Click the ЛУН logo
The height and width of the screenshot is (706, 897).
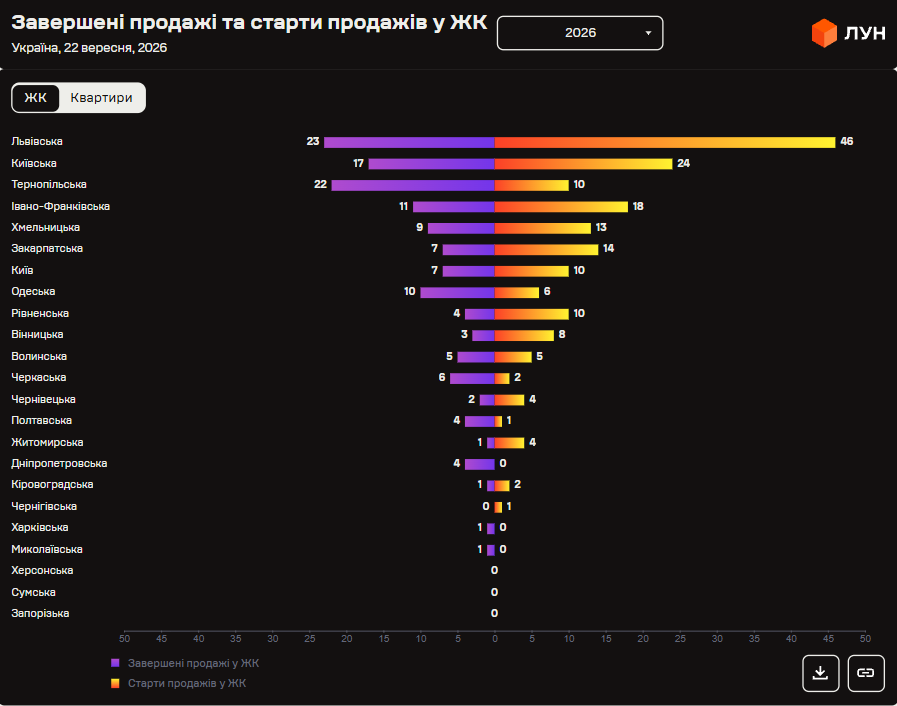tap(848, 33)
